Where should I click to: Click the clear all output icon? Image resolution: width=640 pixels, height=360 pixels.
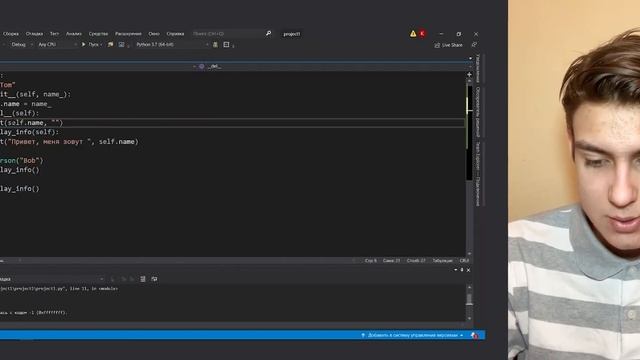[x=143, y=279]
